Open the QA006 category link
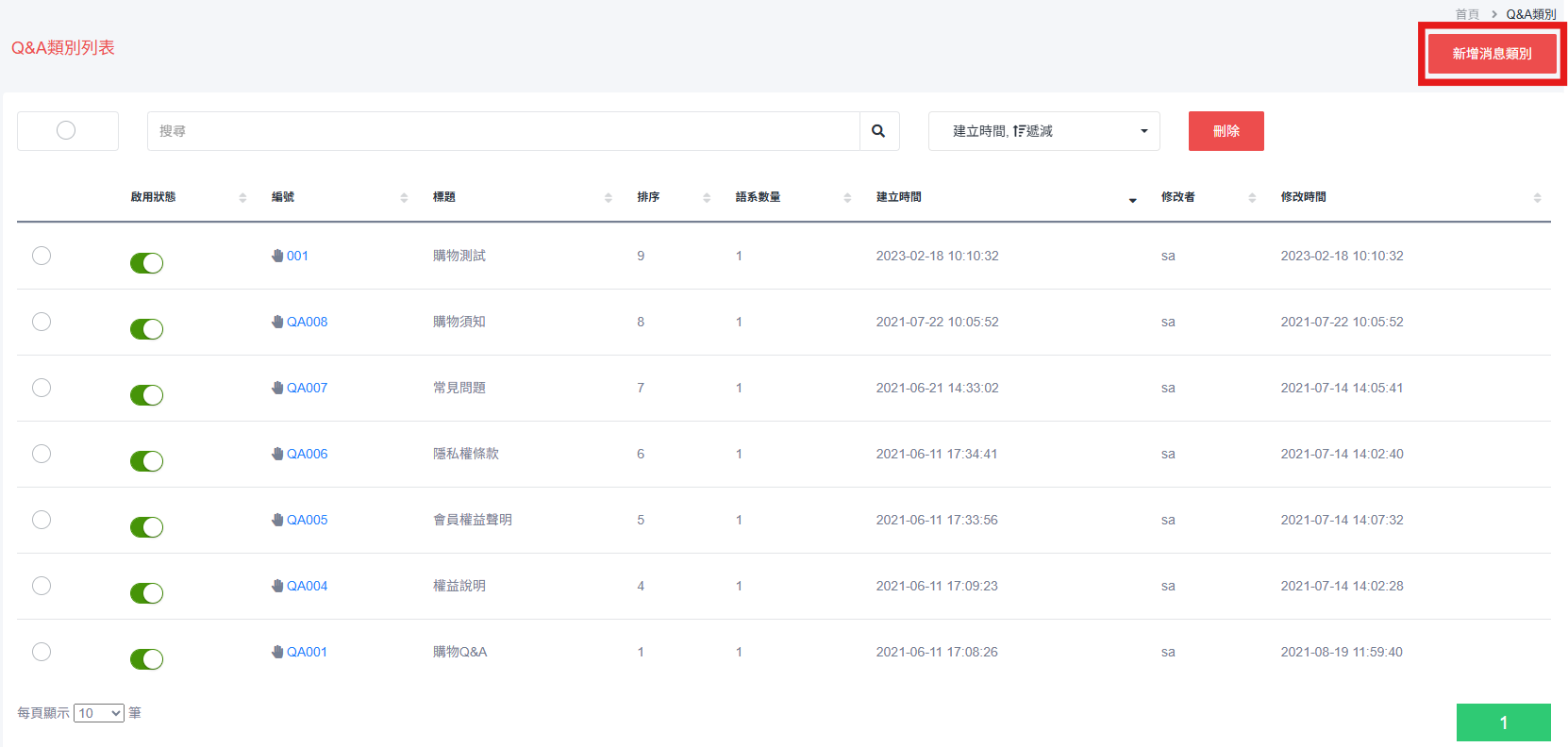This screenshot has height=747, width=1568. (x=307, y=454)
